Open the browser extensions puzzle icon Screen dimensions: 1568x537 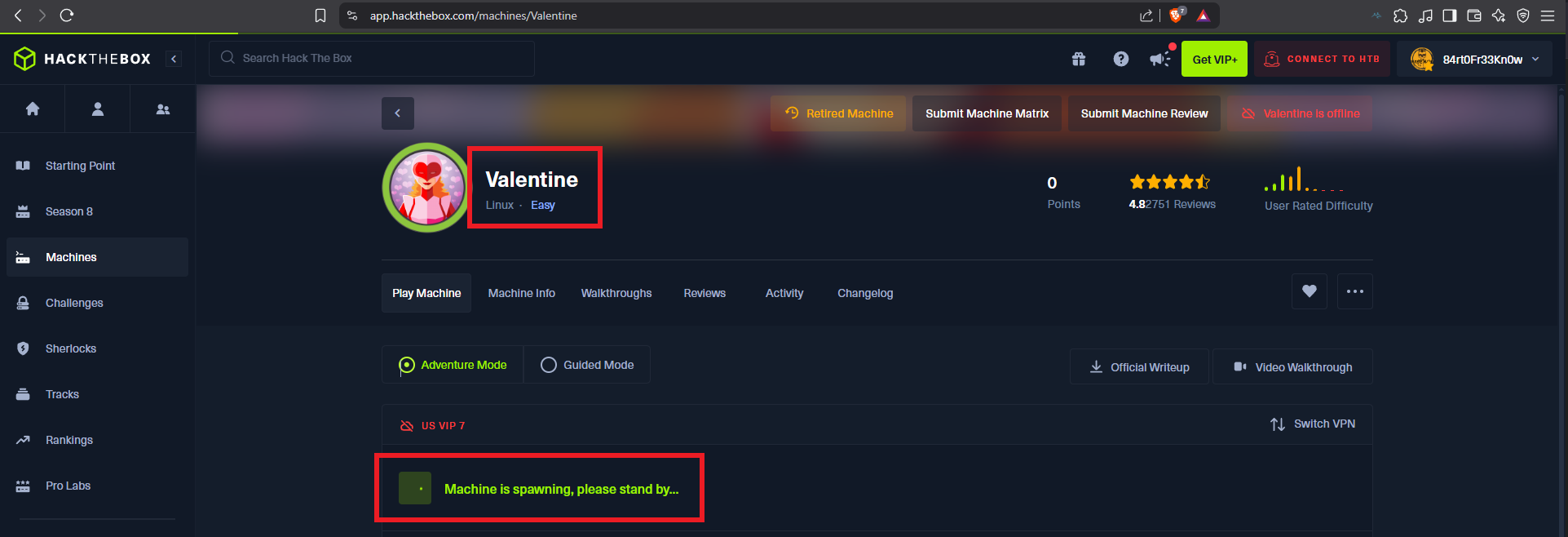1400,16
